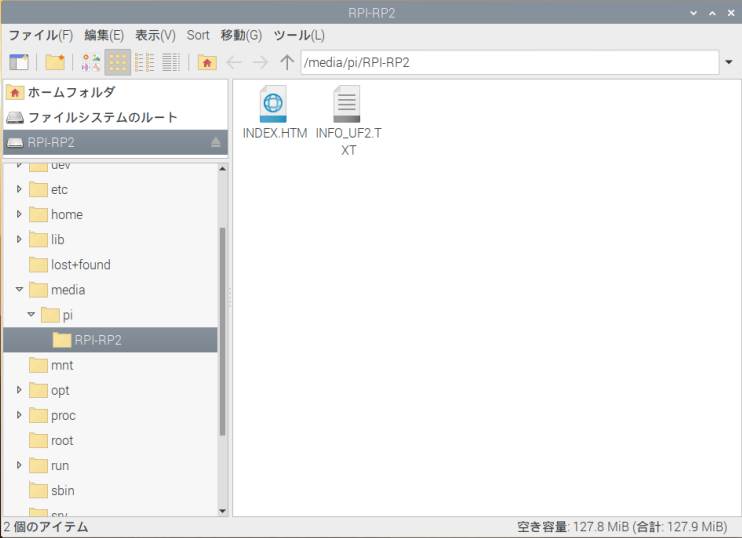
Task: Switch to detailed list view
Action: (171, 62)
